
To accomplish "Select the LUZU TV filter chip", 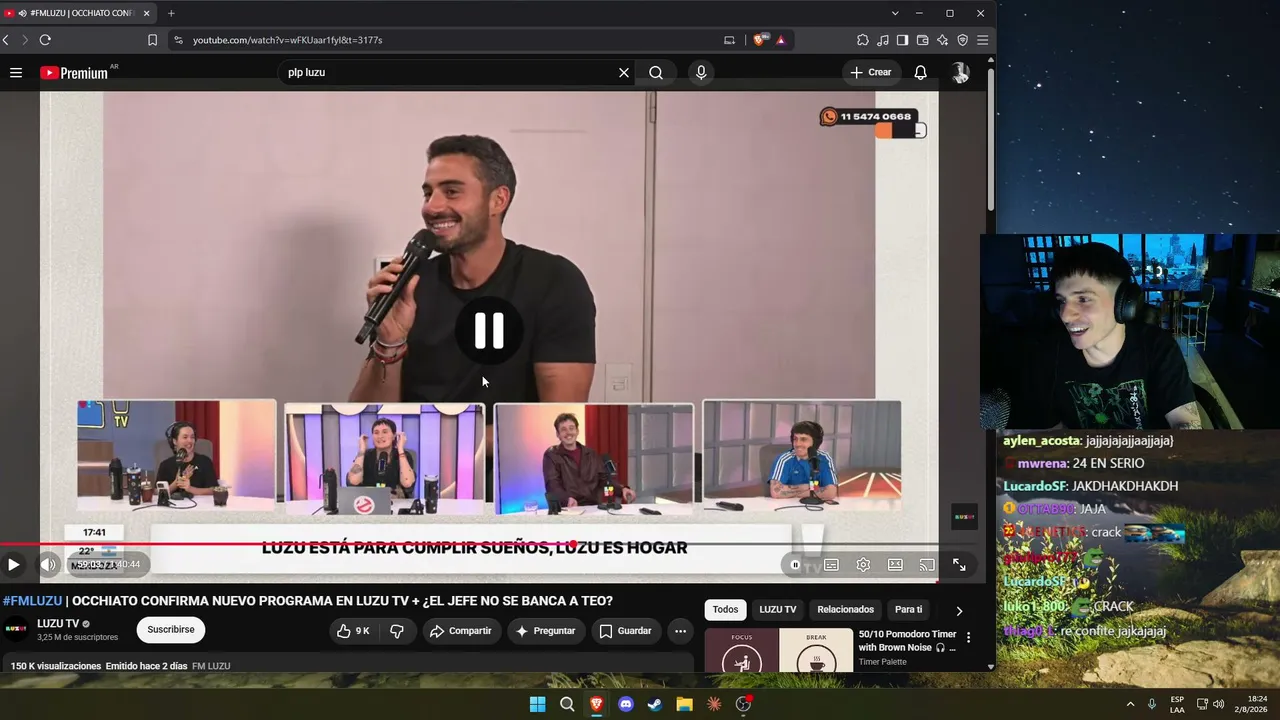I will [778, 610].
